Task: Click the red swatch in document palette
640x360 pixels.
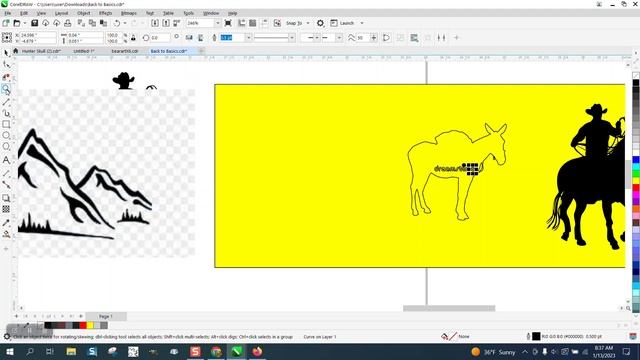Action: click(83, 325)
